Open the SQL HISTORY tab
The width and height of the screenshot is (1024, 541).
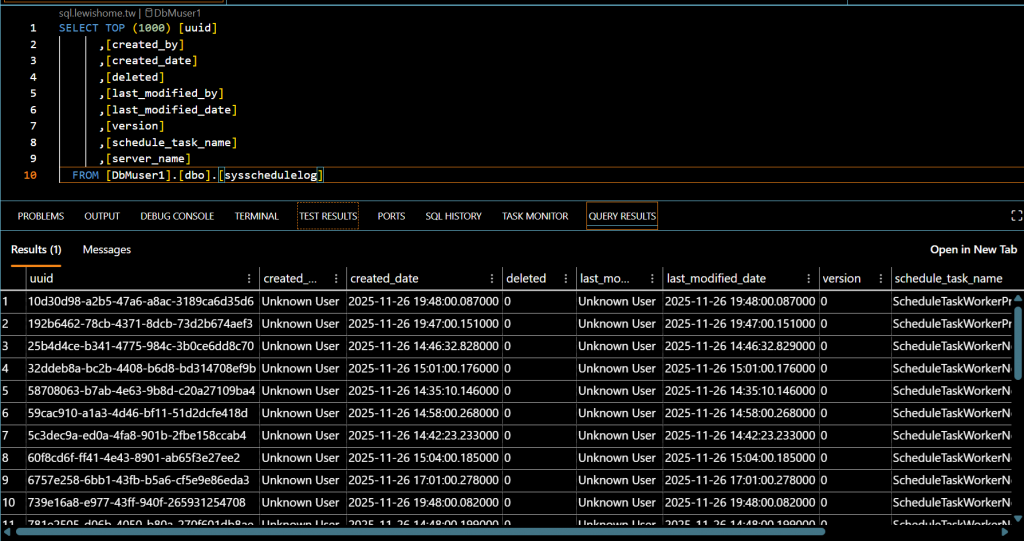[x=453, y=216]
